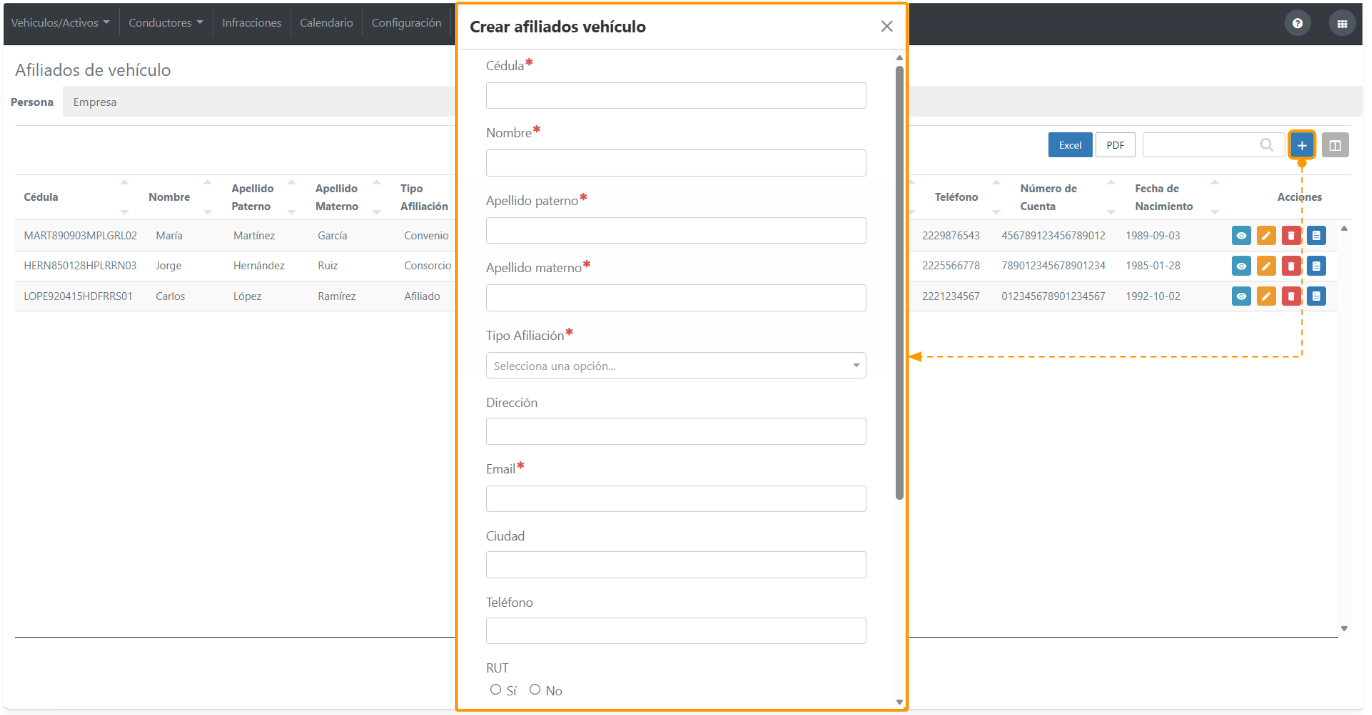This screenshot has height=715, width=1372.
Task: Click the Cédula input field
Action: coord(676,95)
